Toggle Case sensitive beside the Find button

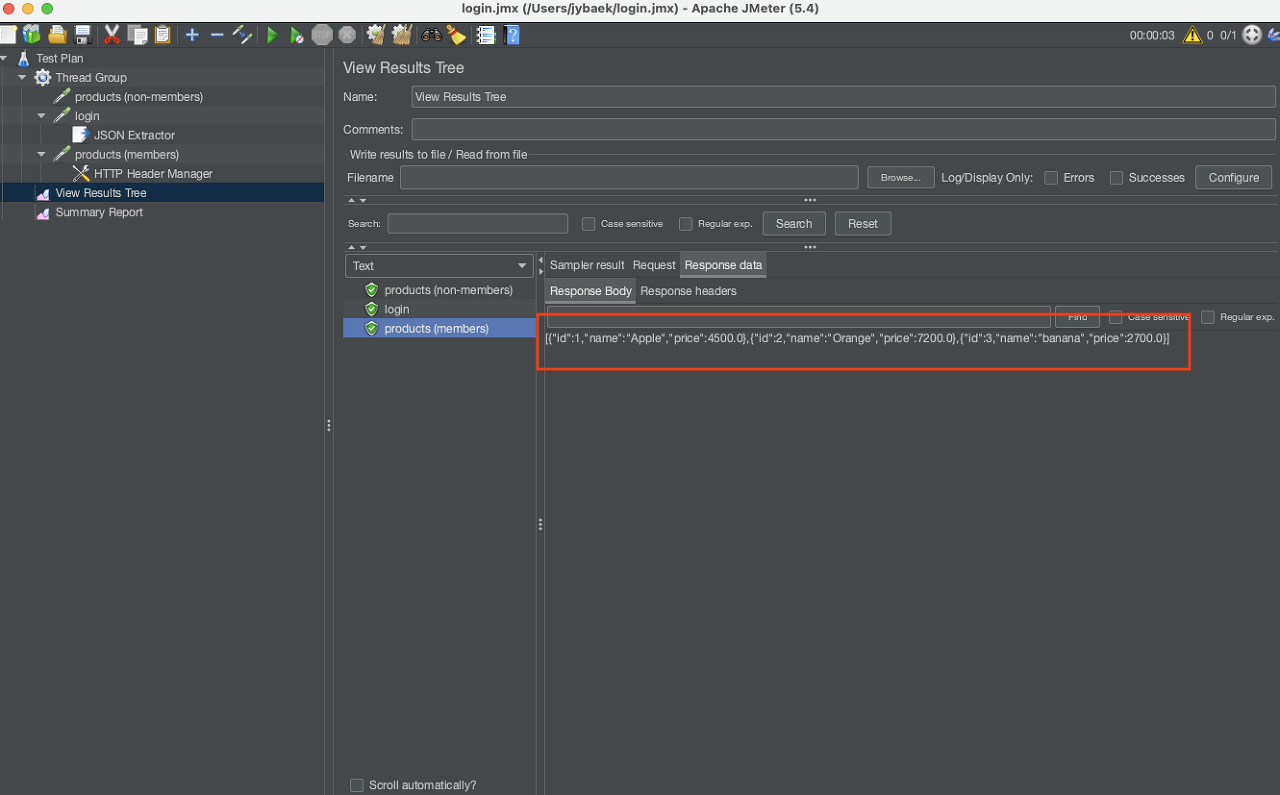click(x=1116, y=317)
